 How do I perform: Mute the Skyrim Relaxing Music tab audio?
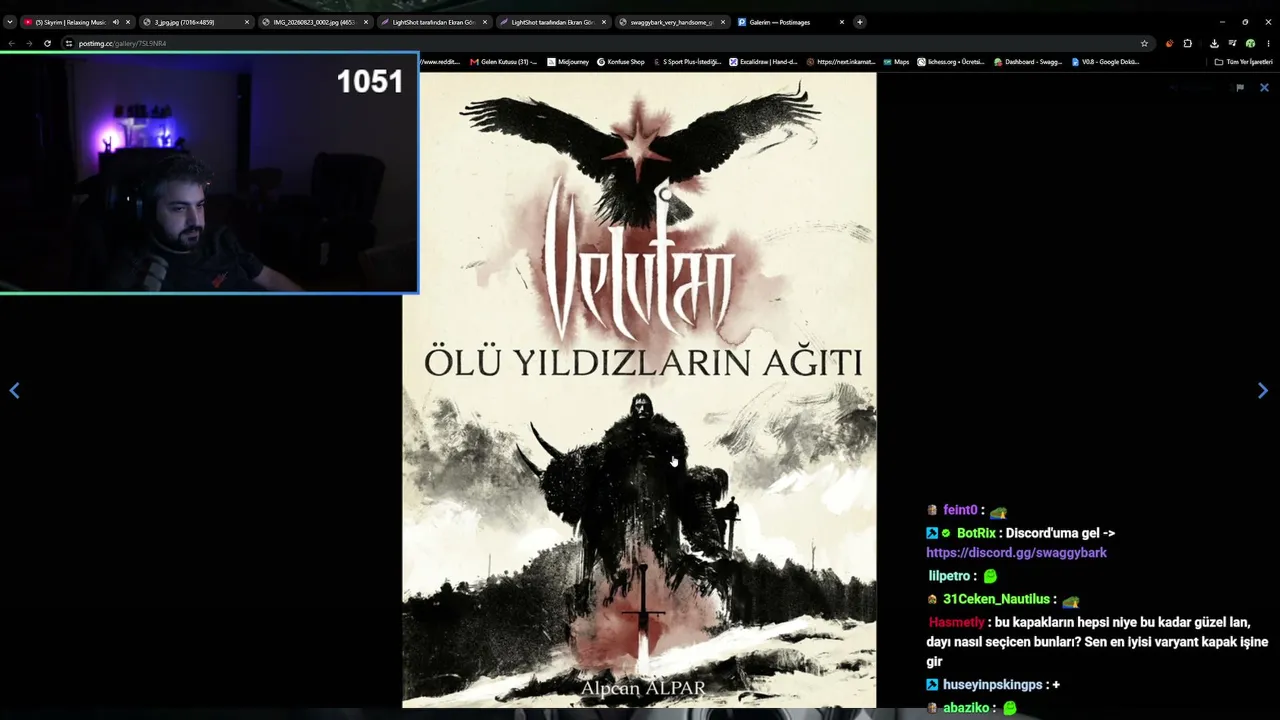pos(115,22)
